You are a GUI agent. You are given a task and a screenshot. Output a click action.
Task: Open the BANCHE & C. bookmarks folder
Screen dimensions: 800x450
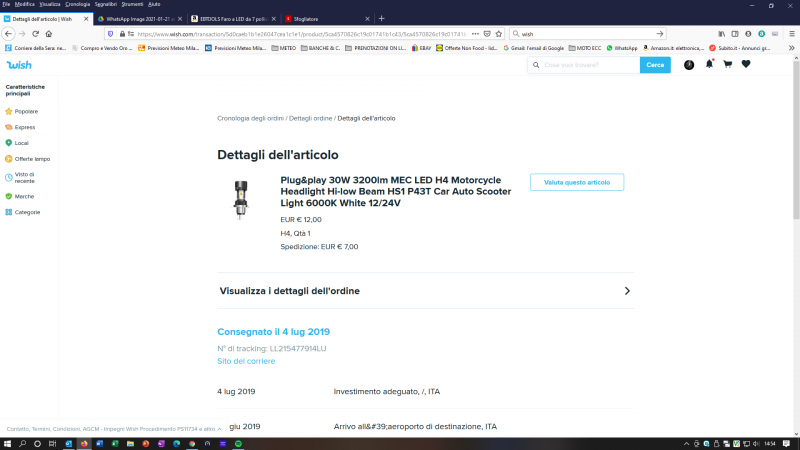[x=320, y=48]
